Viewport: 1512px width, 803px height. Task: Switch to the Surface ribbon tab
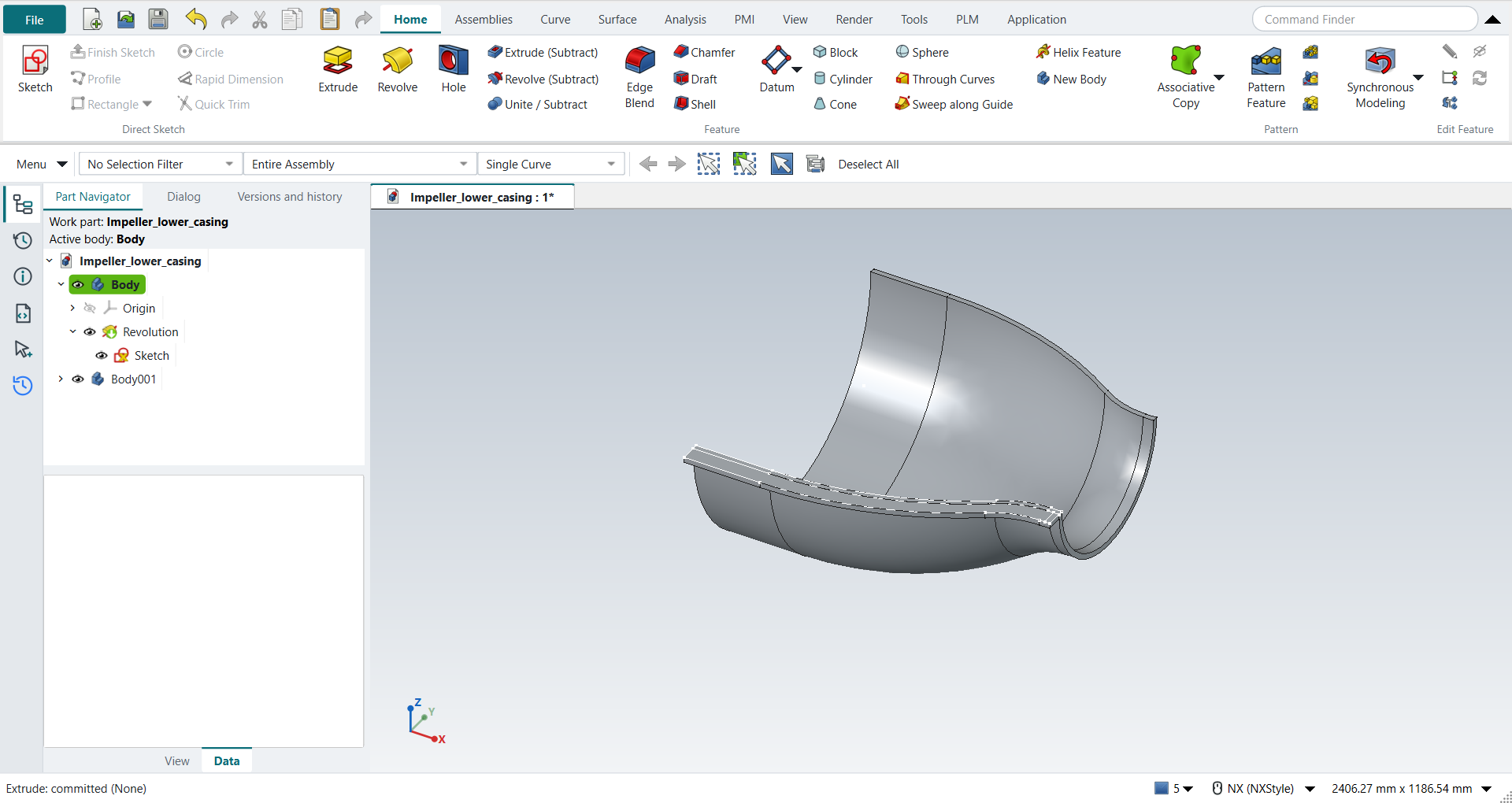pyautogui.click(x=617, y=19)
